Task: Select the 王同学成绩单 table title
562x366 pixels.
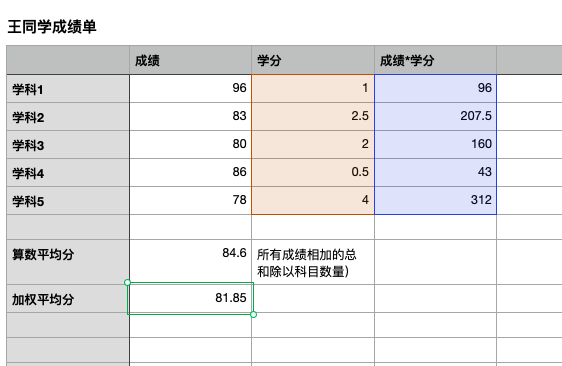Action: tap(52, 27)
